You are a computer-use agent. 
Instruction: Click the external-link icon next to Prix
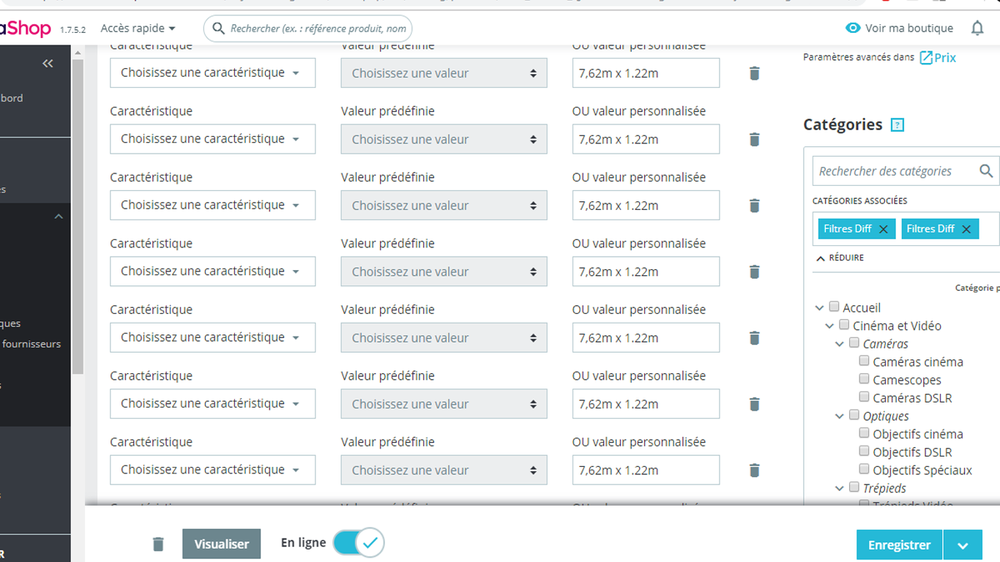(926, 58)
